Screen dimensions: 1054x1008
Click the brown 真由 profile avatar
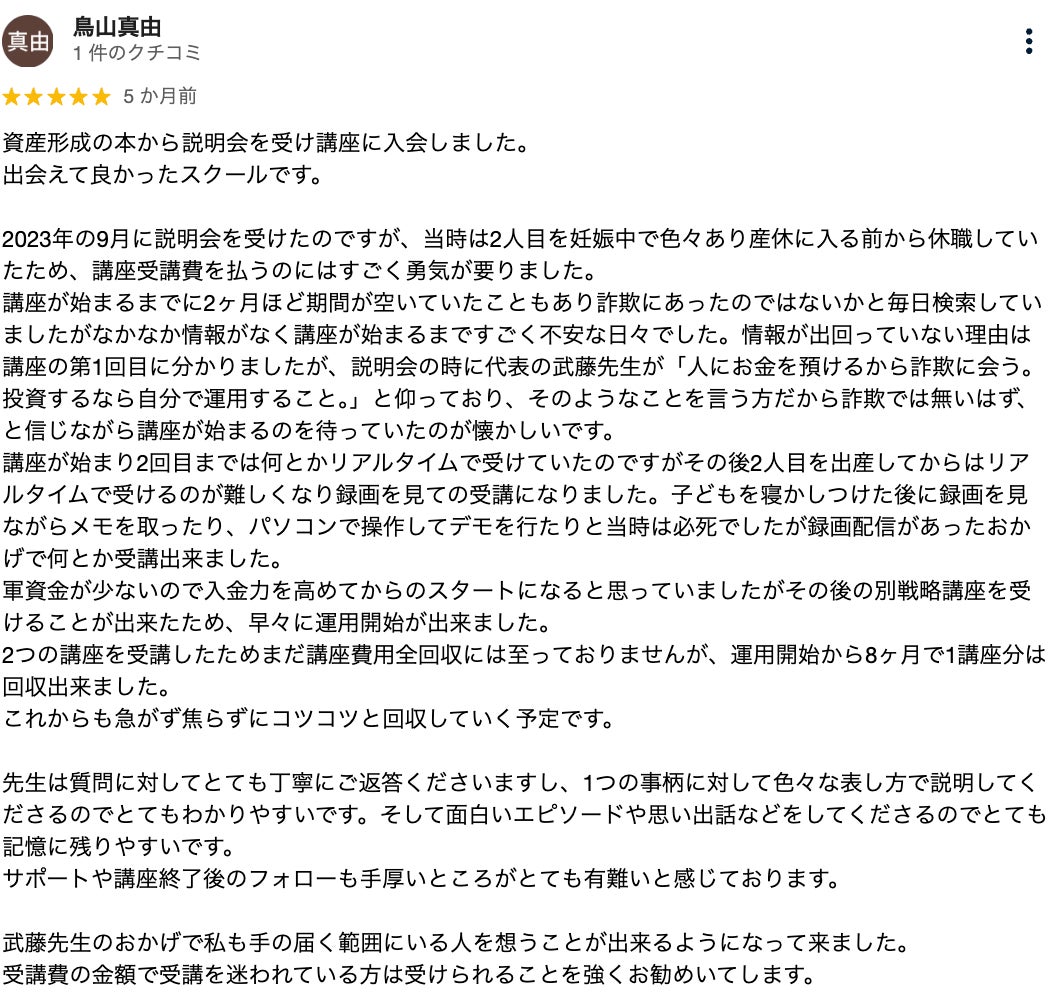(x=28, y=42)
